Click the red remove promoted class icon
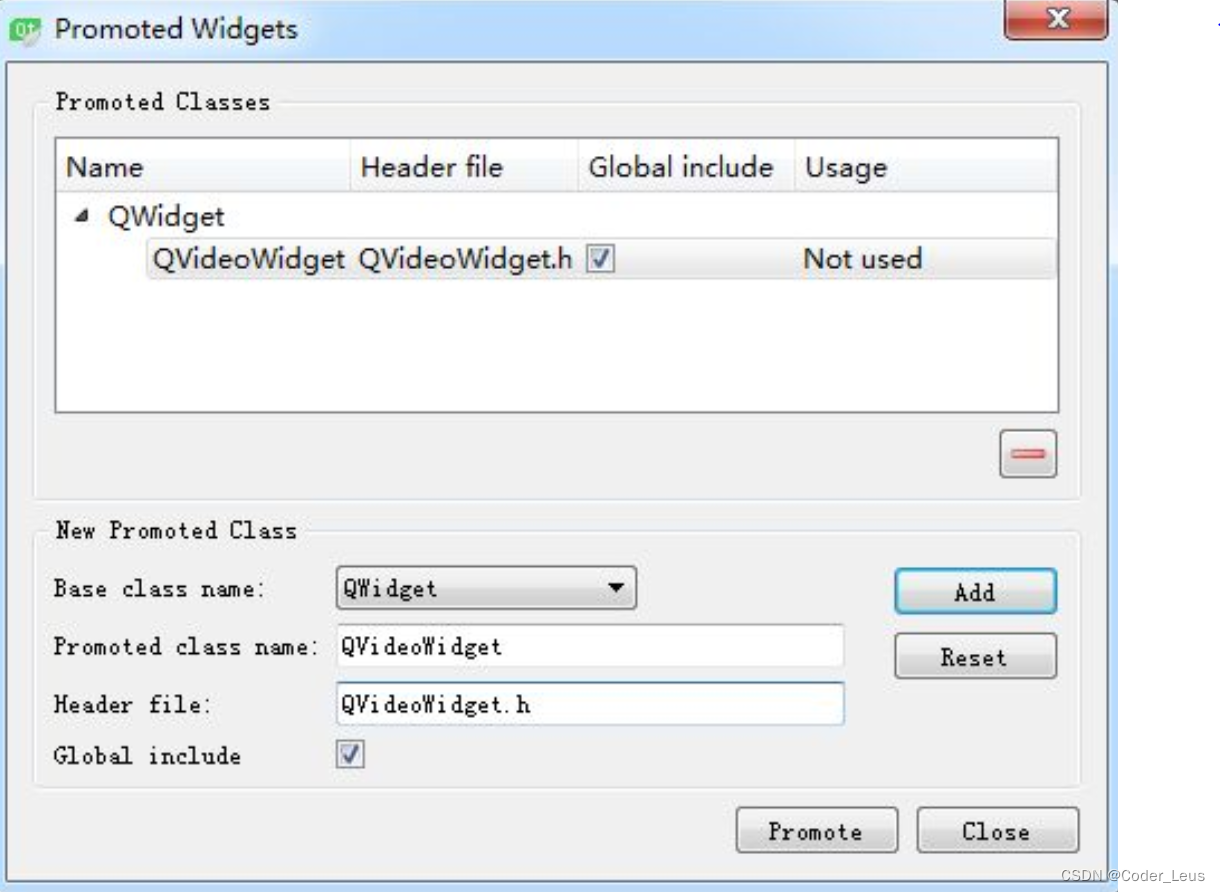Image resolution: width=1220 pixels, height=892 pixels. click(x=1029, y=453)
